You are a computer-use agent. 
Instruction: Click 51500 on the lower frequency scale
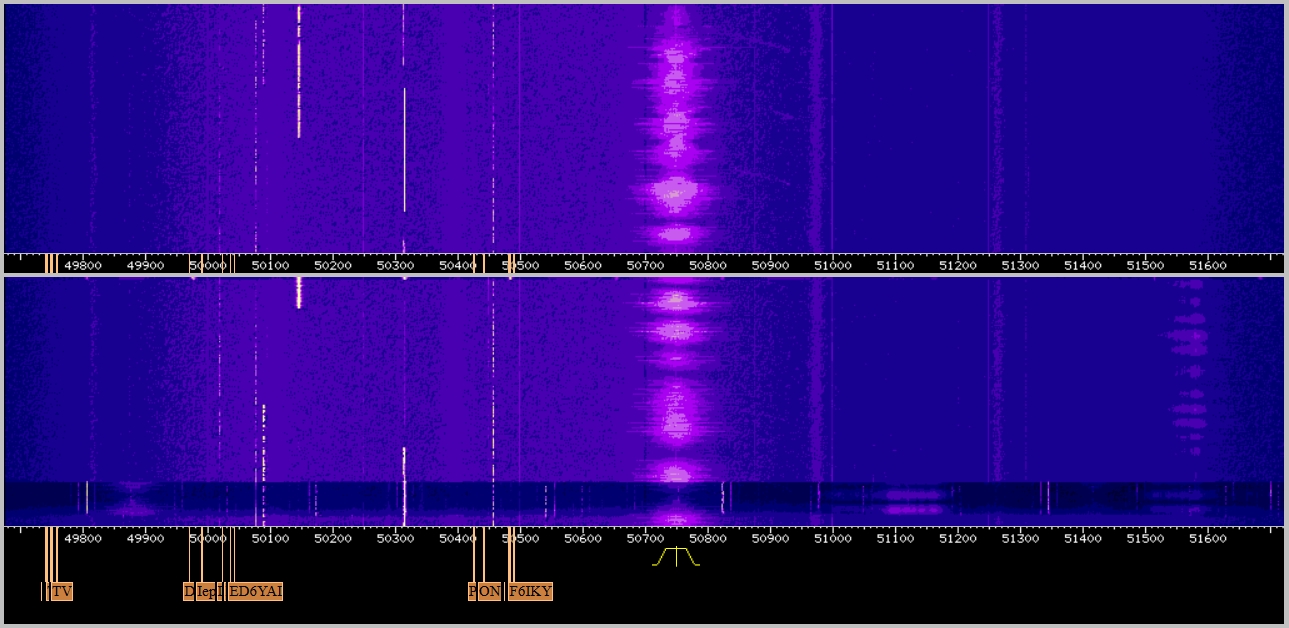coord(1146,538)
